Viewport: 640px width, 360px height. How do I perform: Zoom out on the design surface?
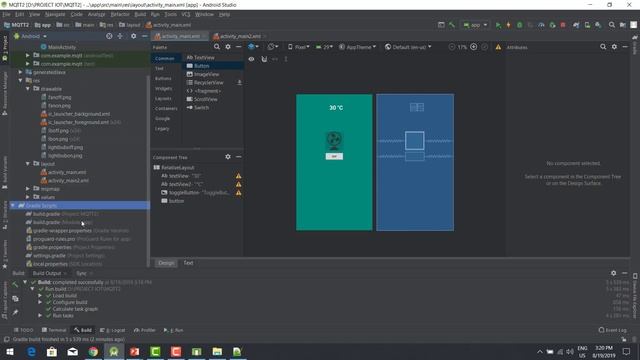(x=451, y=47)
